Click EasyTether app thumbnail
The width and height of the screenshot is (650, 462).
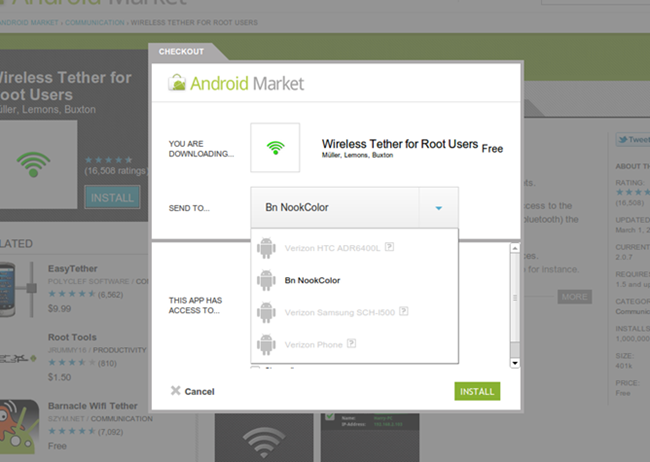tap(18, 289)
